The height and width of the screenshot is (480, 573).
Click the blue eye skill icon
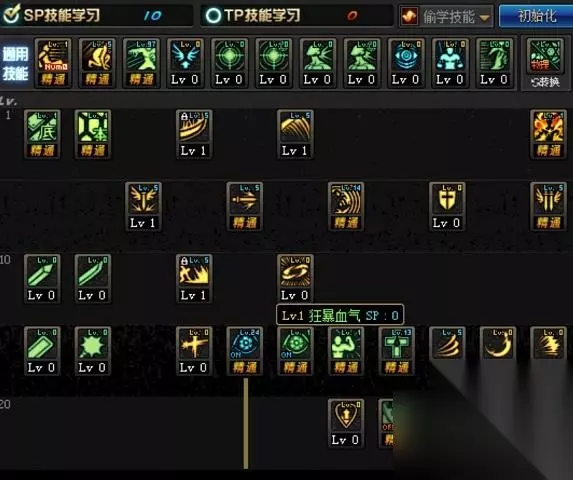click(x=406, y=64)
